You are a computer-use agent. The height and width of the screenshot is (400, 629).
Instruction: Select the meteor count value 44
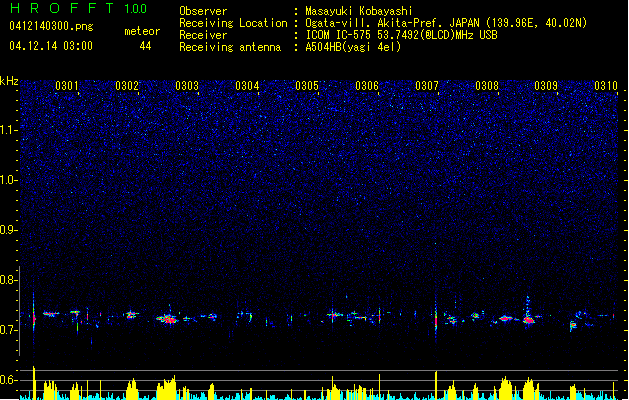145,46
